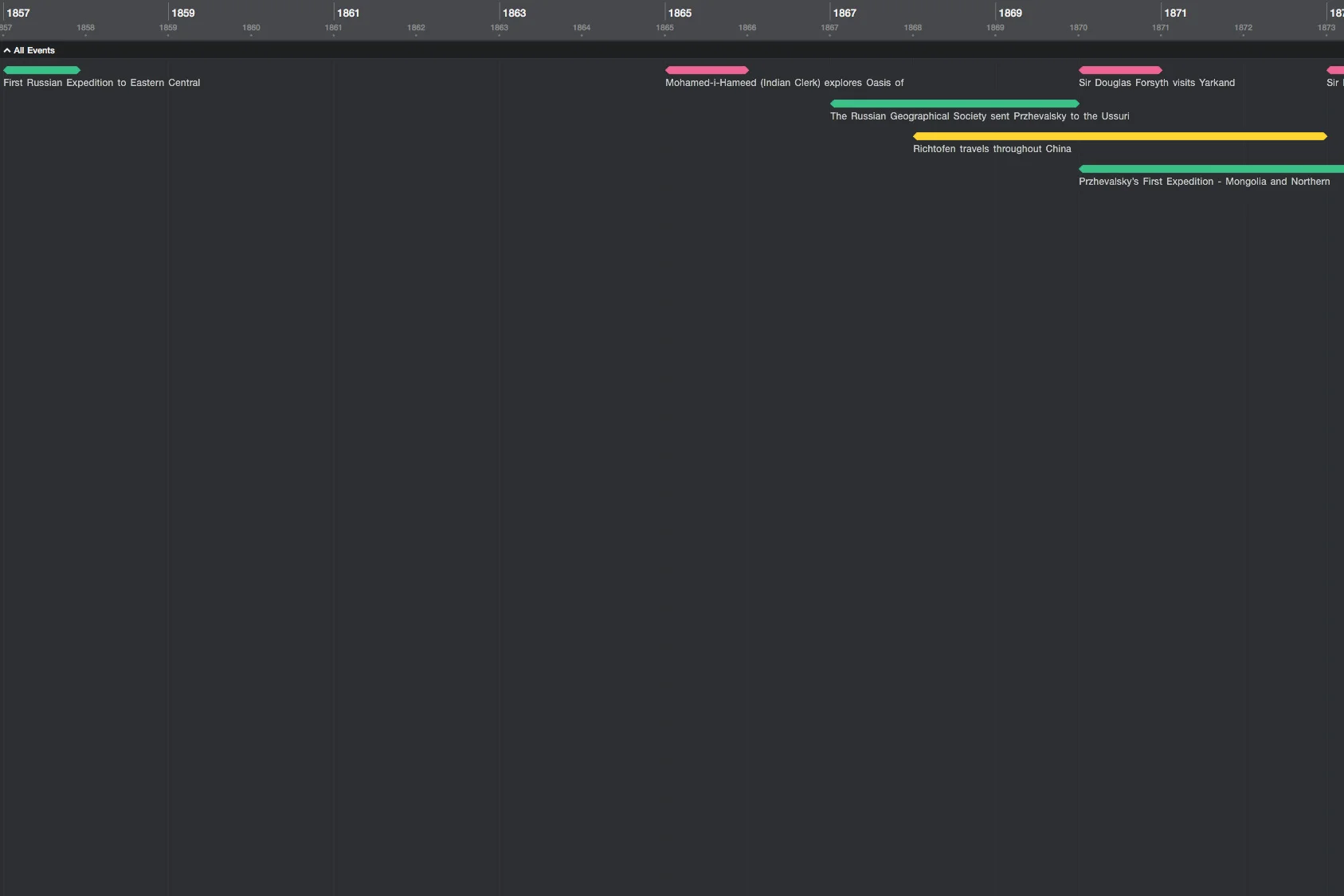1344x896 pixels.
Task: Click the 1871 major year label
Action: pyautogui.click(x=1175, y=13)
